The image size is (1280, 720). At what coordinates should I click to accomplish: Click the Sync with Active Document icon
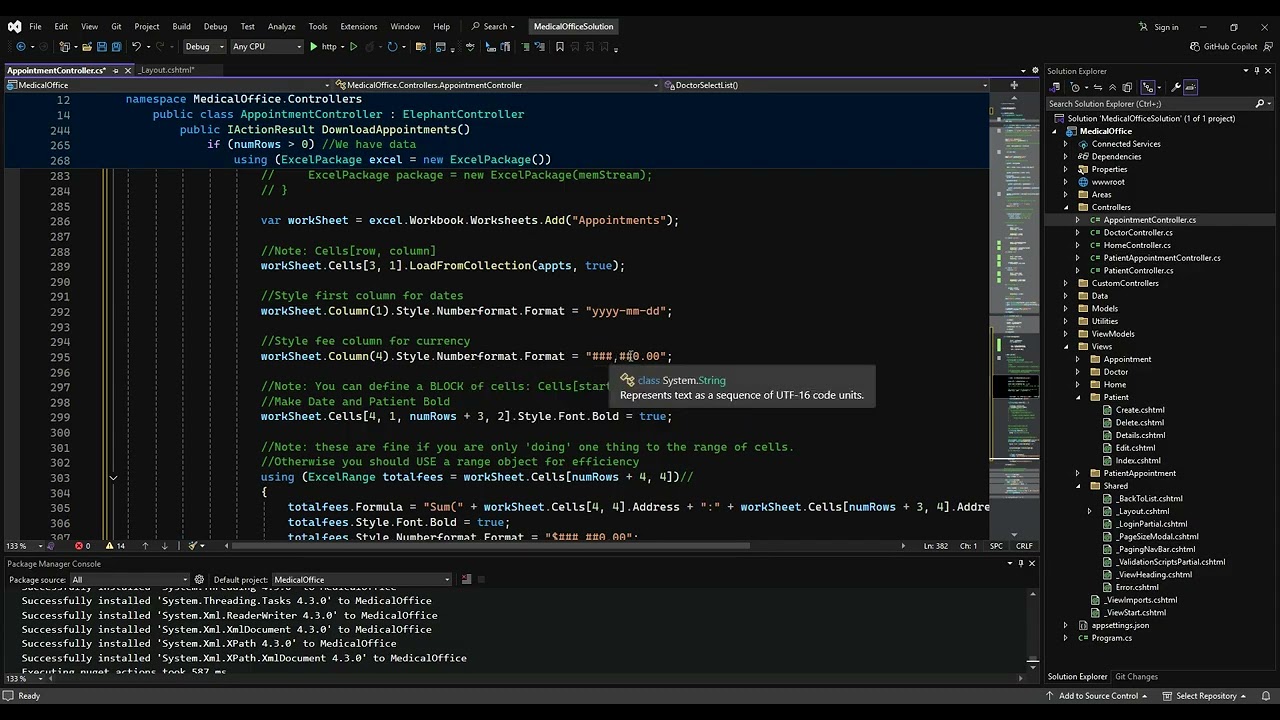point(1099,87)
